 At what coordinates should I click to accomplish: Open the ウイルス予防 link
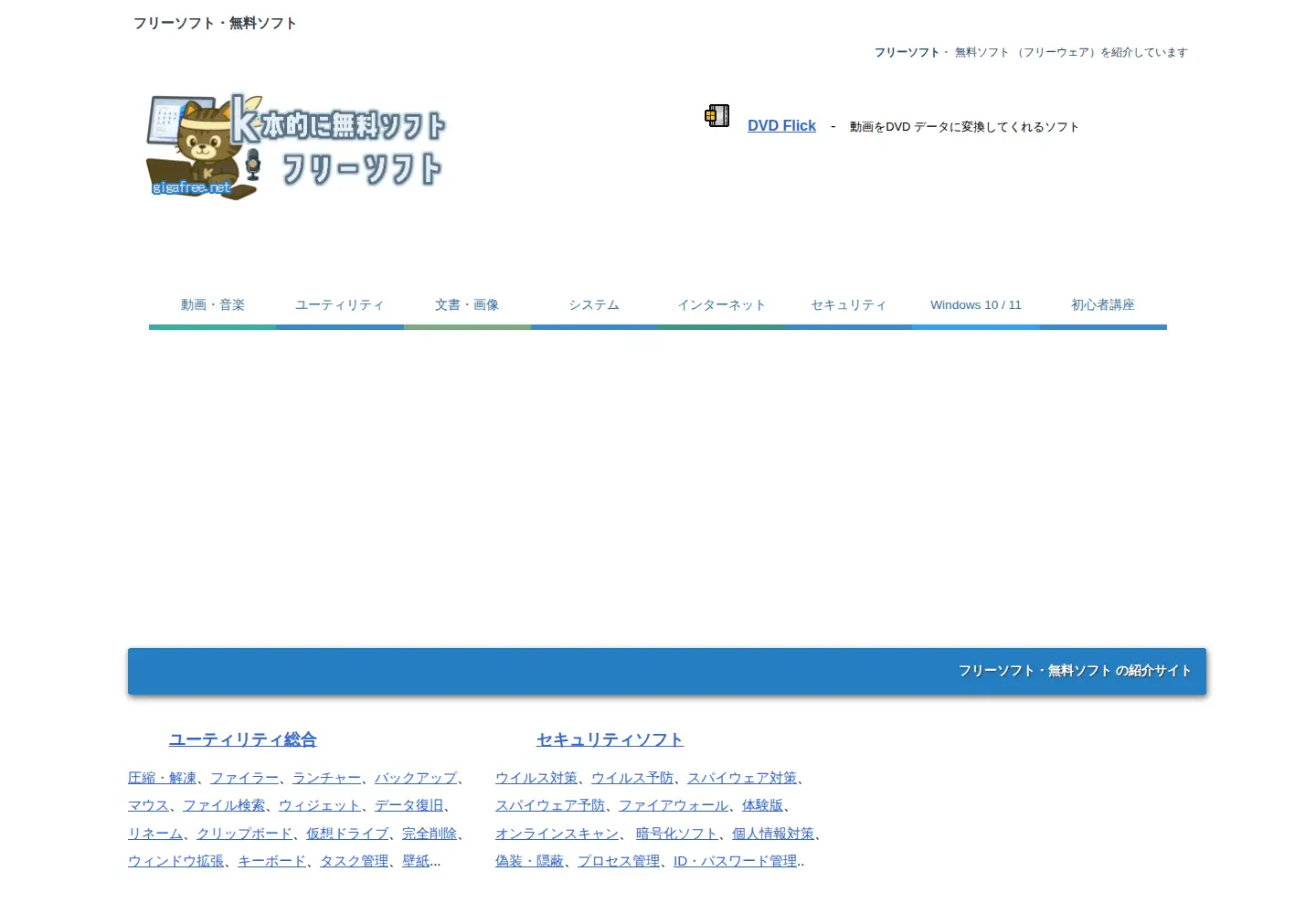coord(632,778)
